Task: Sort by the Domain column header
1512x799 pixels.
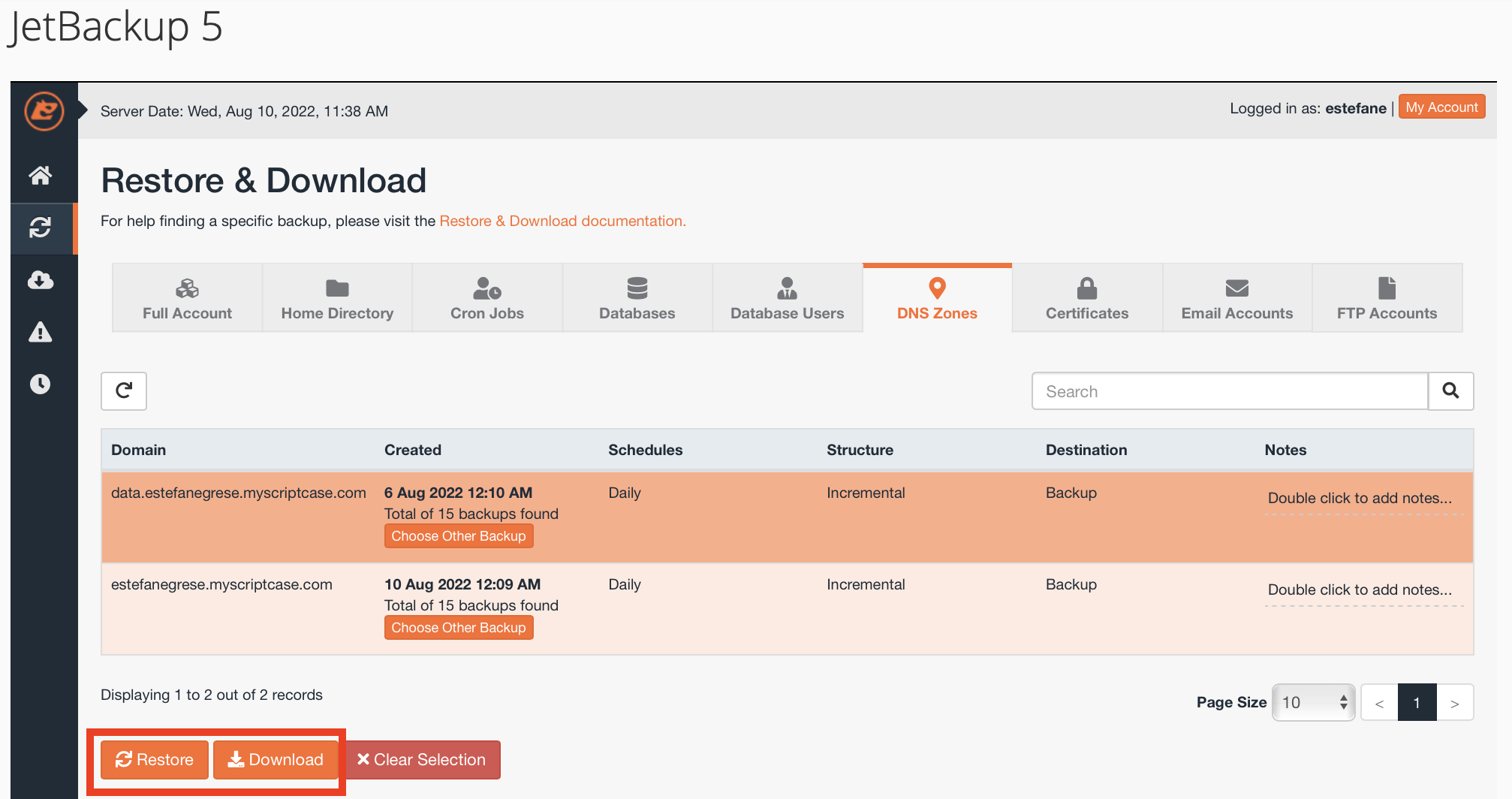Action: 138,450
